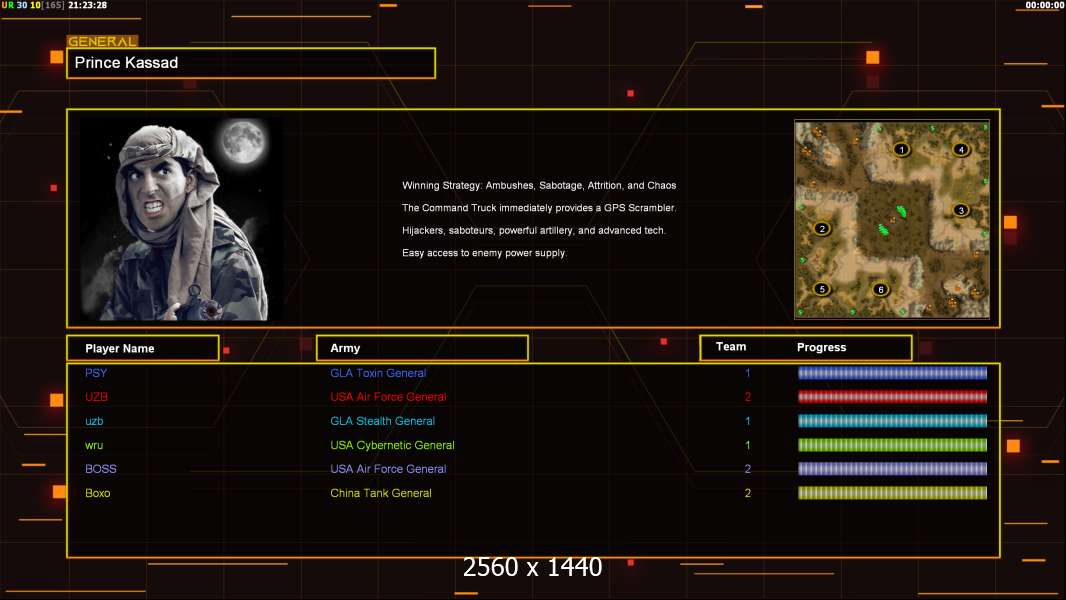The image size is (1066, 600).
Task: Click the Army column header
Action: click(421, 348)
